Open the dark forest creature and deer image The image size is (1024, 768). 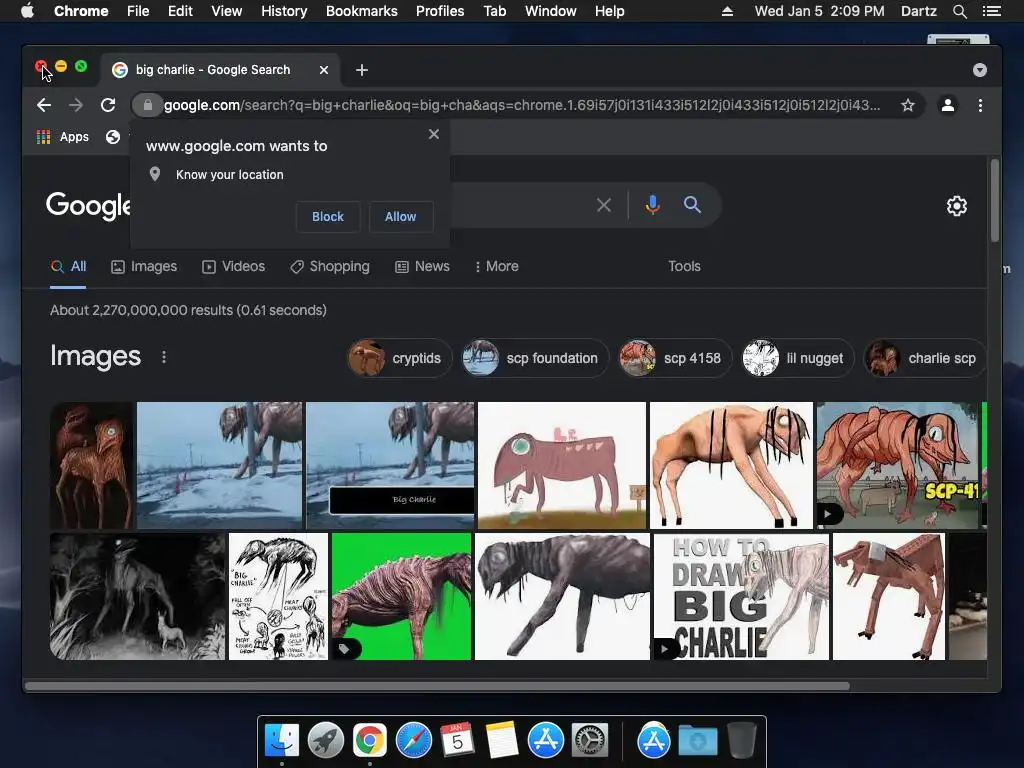[x=137, y=596]
